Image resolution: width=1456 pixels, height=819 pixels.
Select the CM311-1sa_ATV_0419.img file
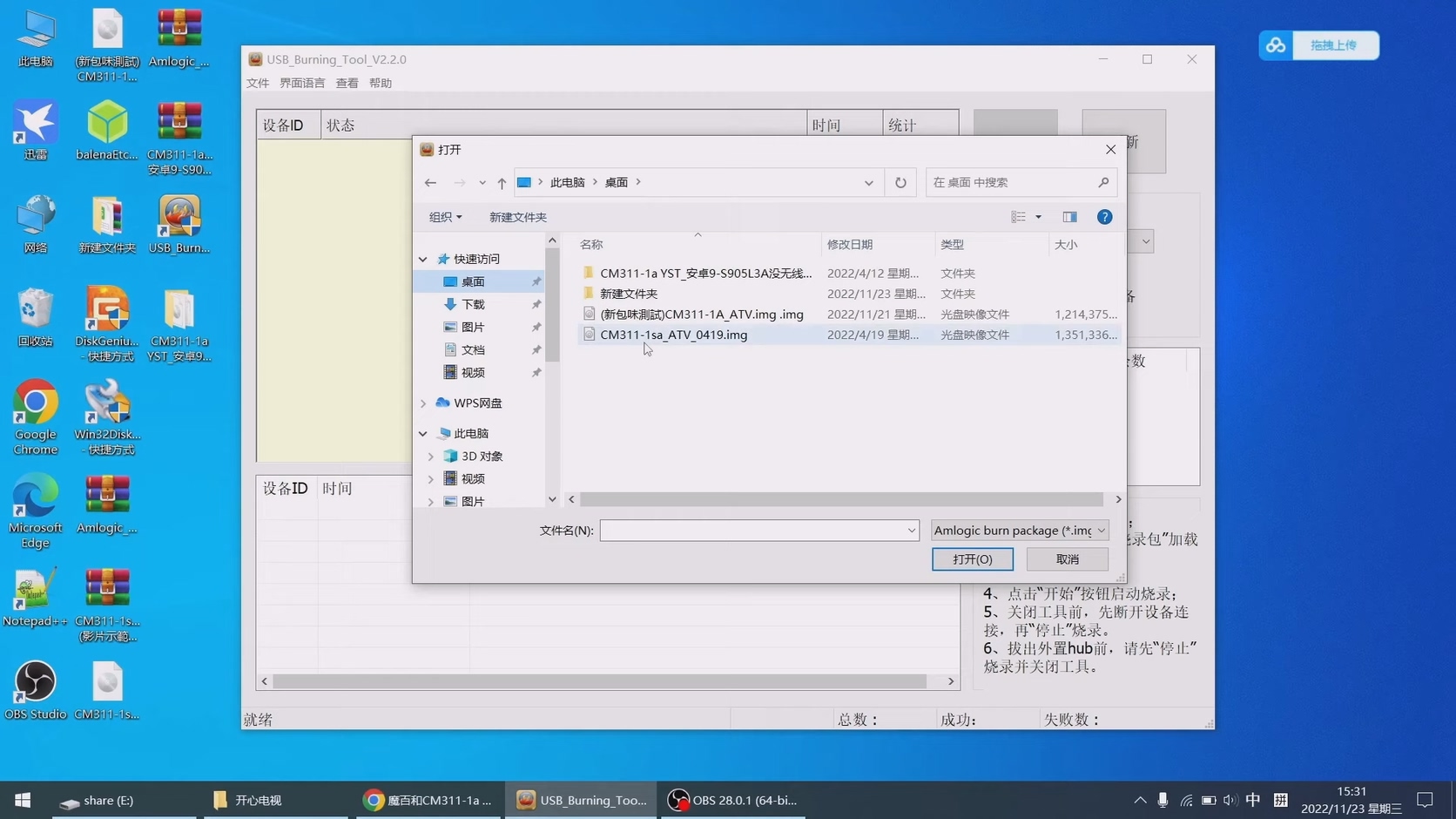tap(672, 335)
